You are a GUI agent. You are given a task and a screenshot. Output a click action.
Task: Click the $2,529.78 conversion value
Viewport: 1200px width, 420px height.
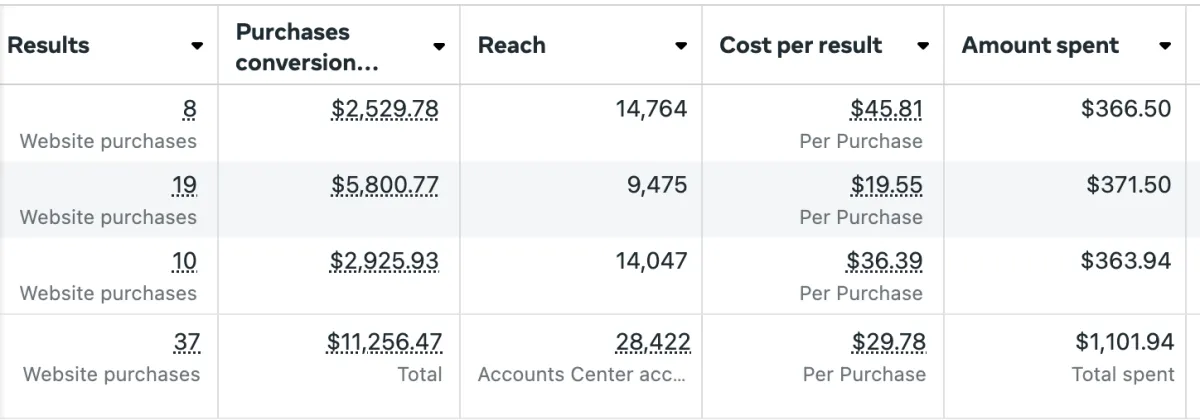point(384,109)
